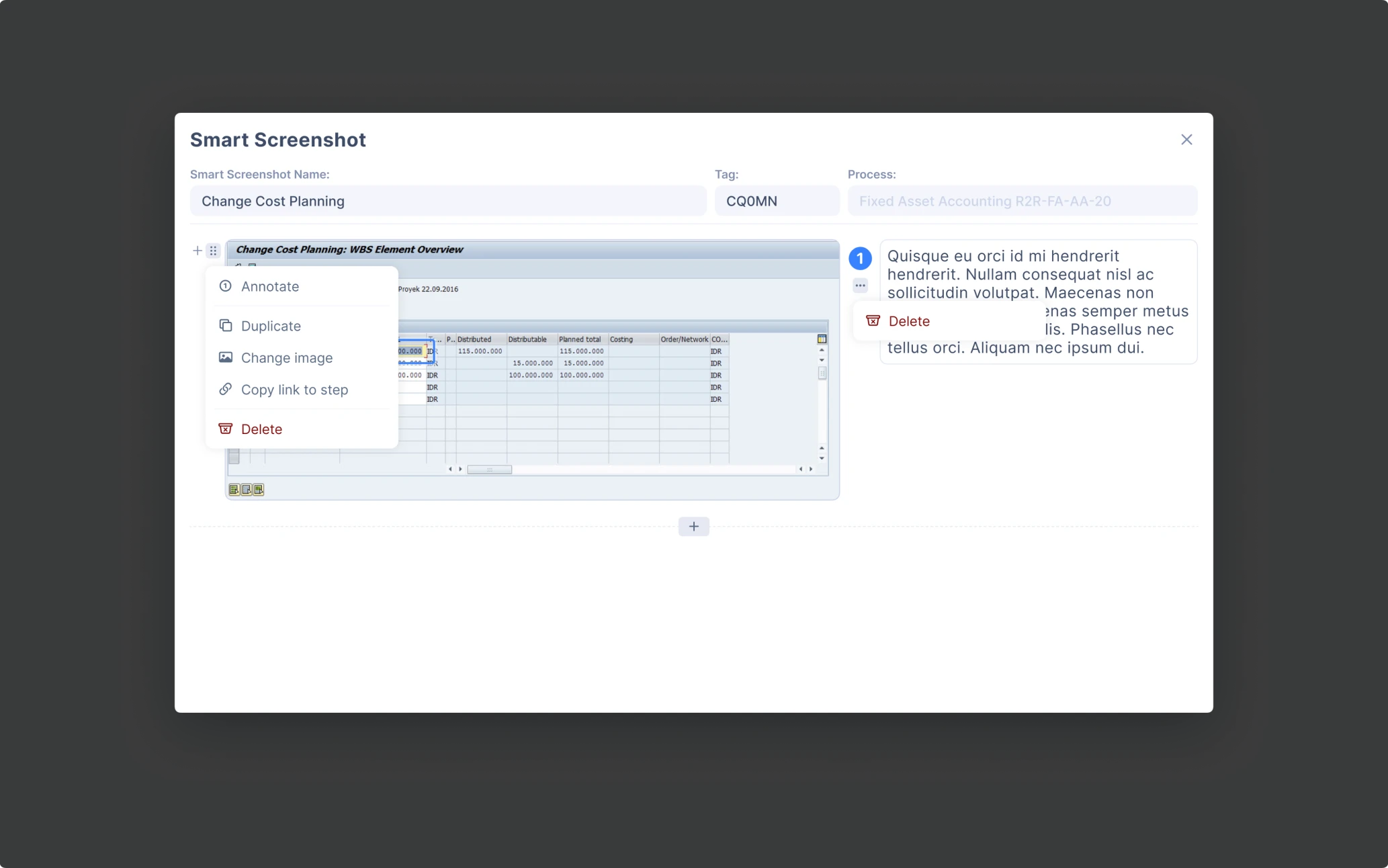Viewport: 1388px width, 868px height.
Task: Click the CQ0MN tag field
Action: pos(776,201)
